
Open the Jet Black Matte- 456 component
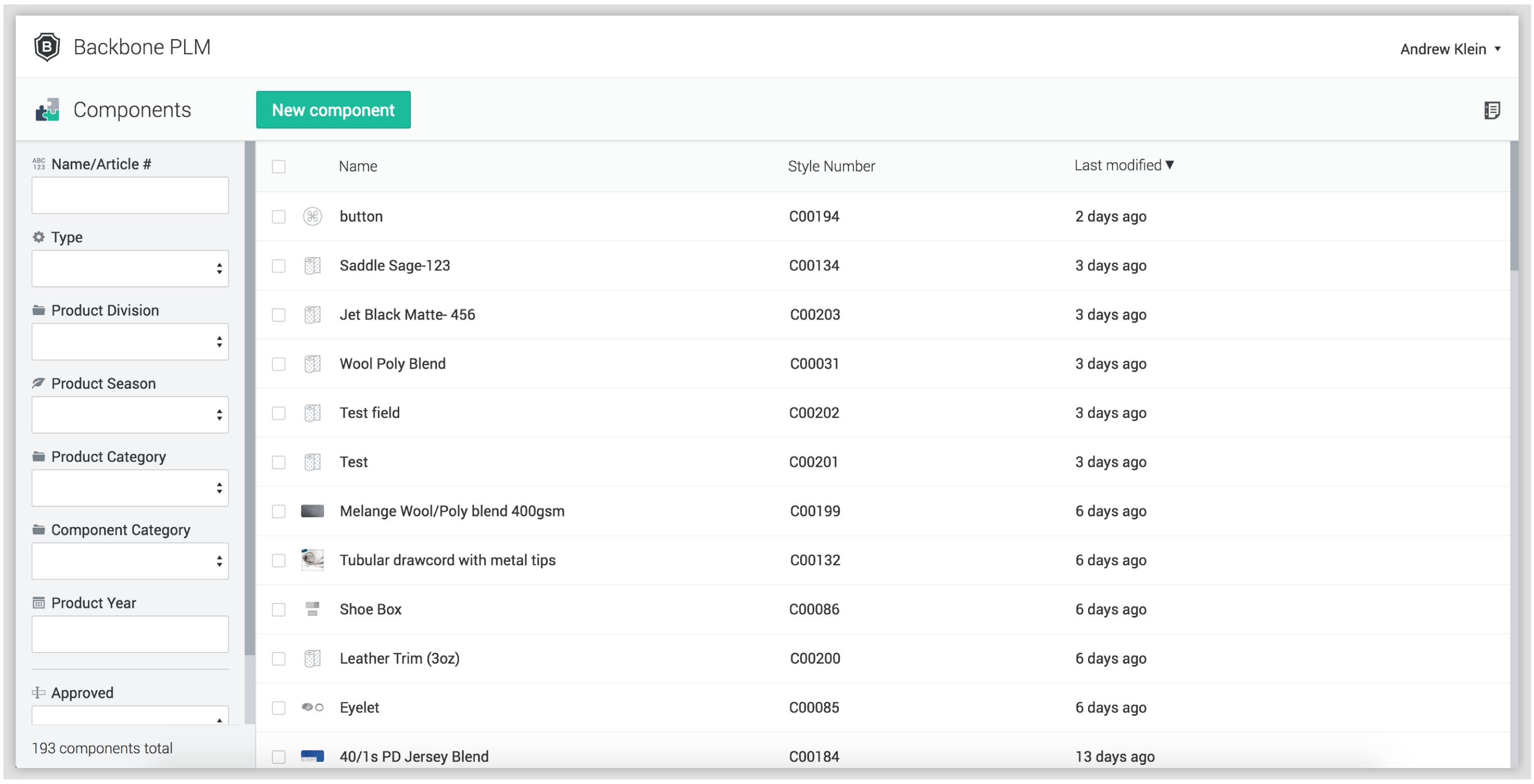pos(407,315)
